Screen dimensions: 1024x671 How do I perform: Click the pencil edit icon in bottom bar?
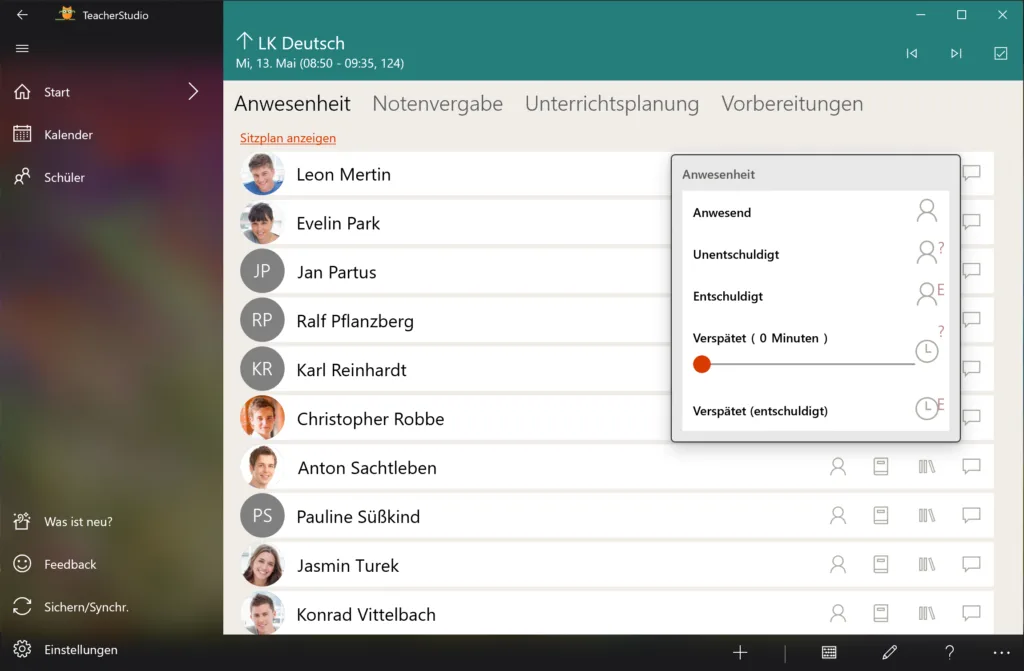click(x=889, y=652)
